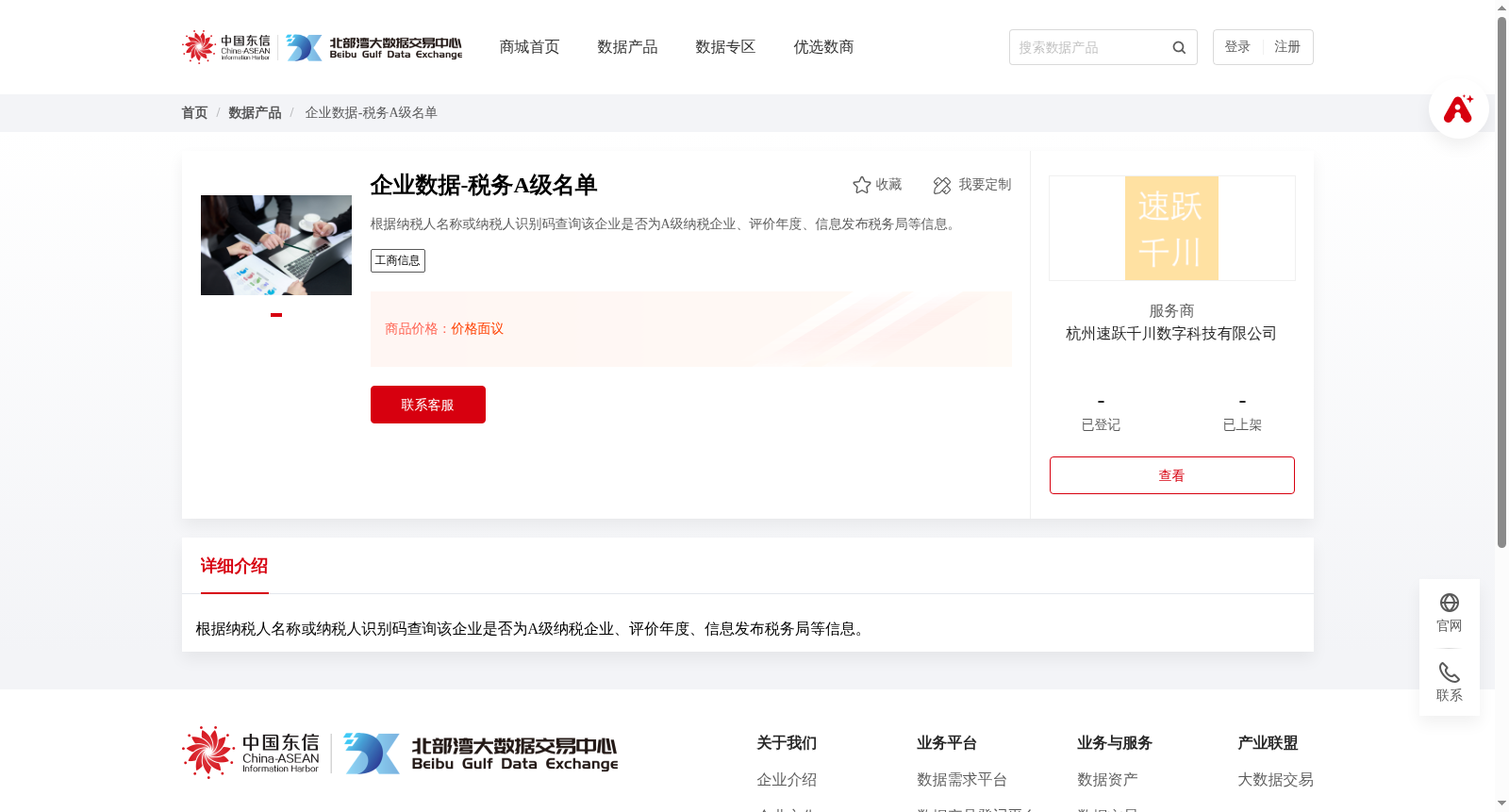The height and width of the screenshot is (812, 1509).
Task: Click the 登录 link
Action: [x=1237, y=47]
